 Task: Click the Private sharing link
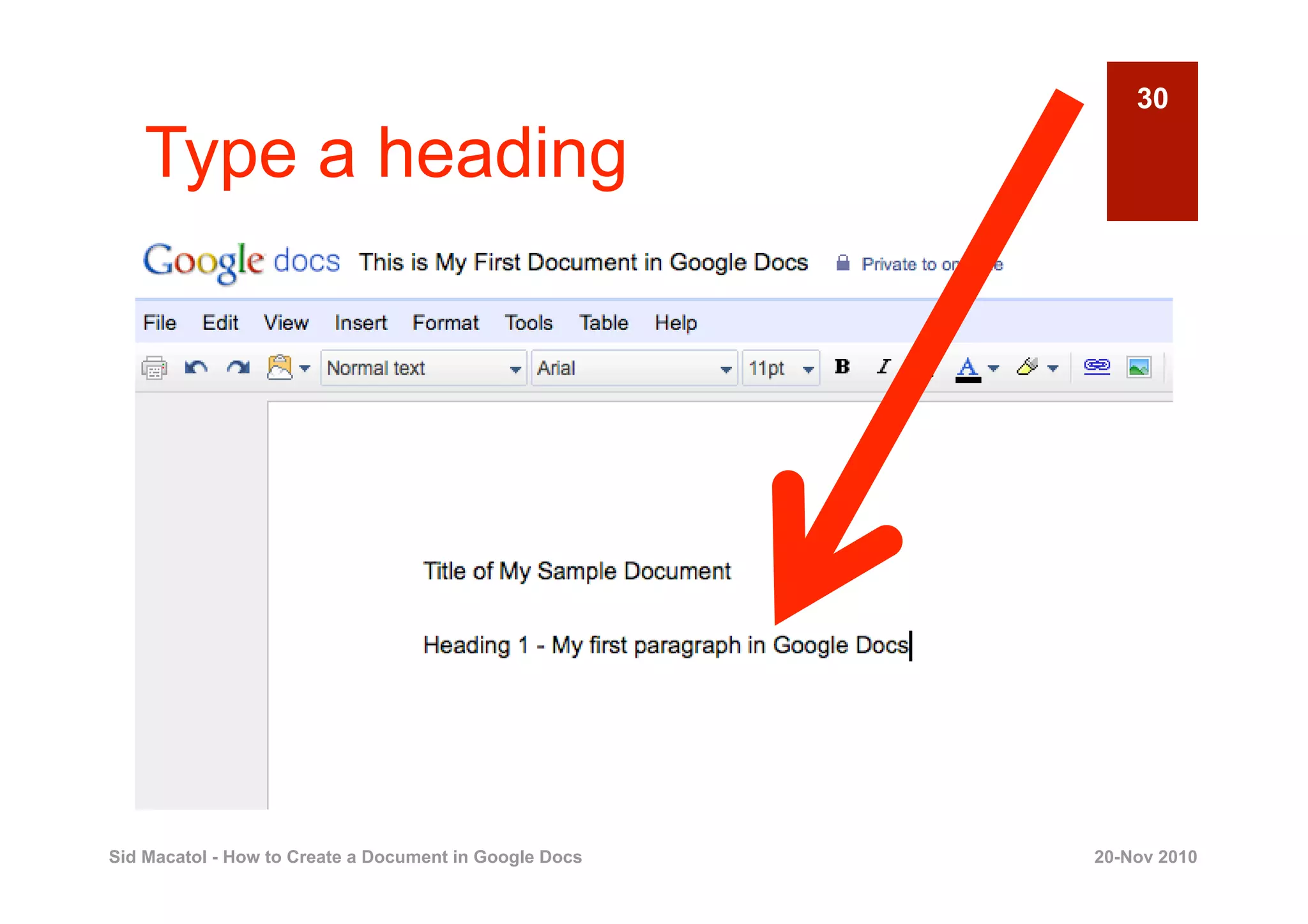(x=932, y=264)
